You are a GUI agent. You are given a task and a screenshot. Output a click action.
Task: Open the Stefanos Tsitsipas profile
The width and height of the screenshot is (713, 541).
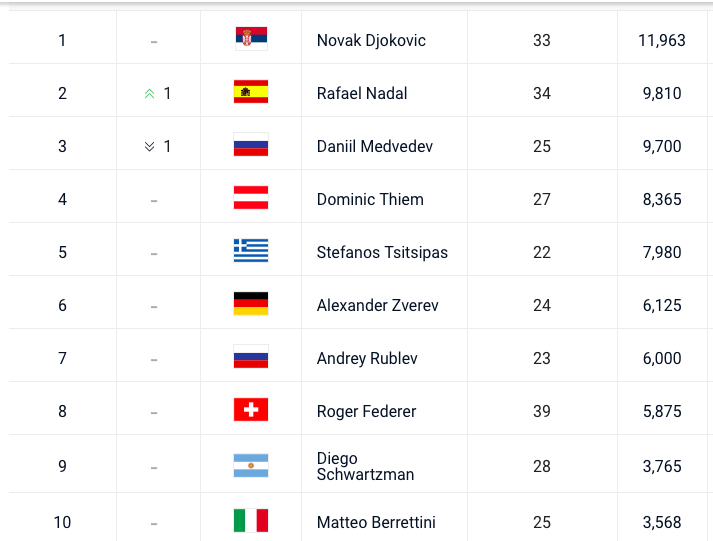[x=382, y=252]
